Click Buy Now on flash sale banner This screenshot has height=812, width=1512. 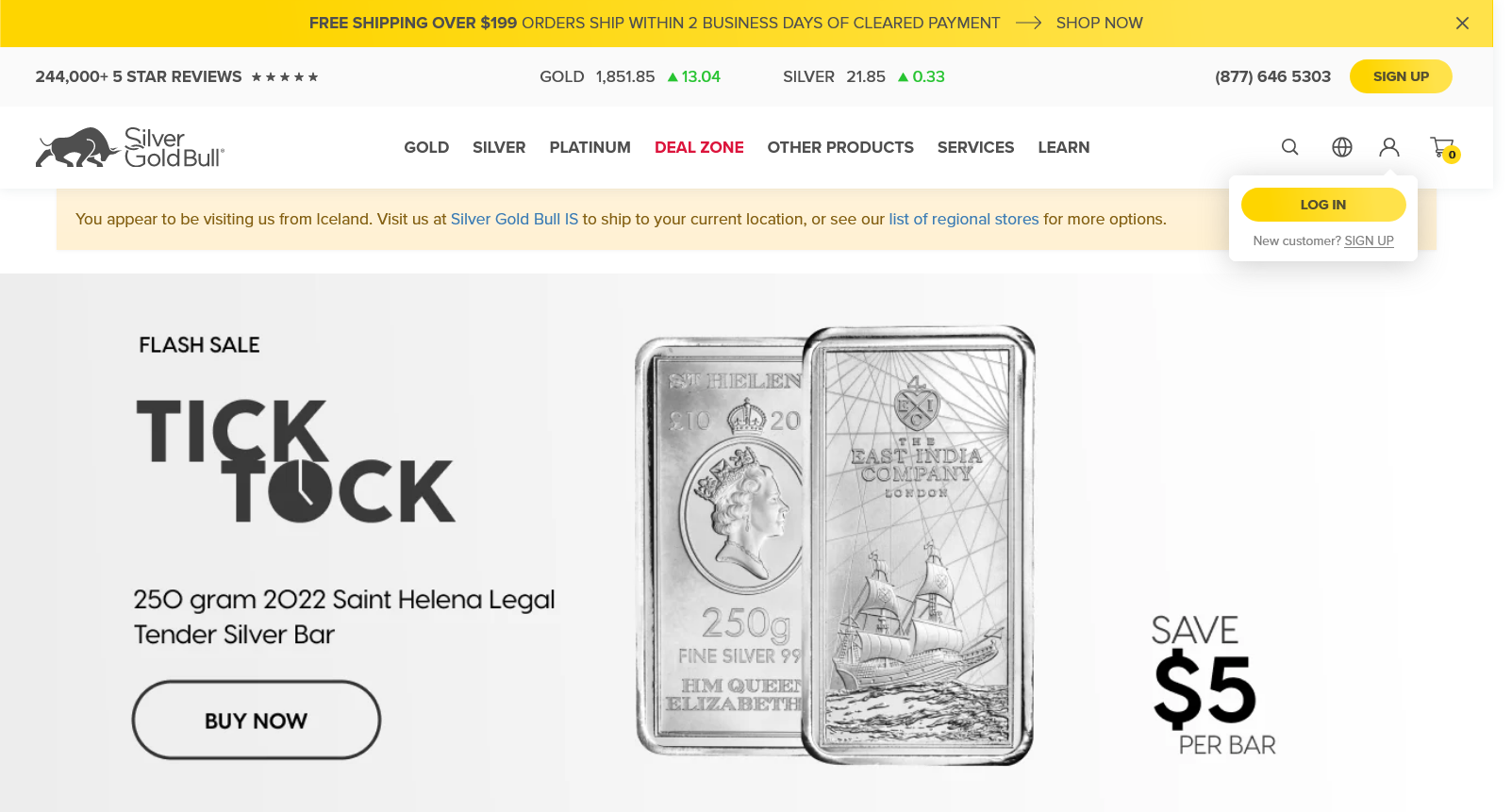click(257, 721)
